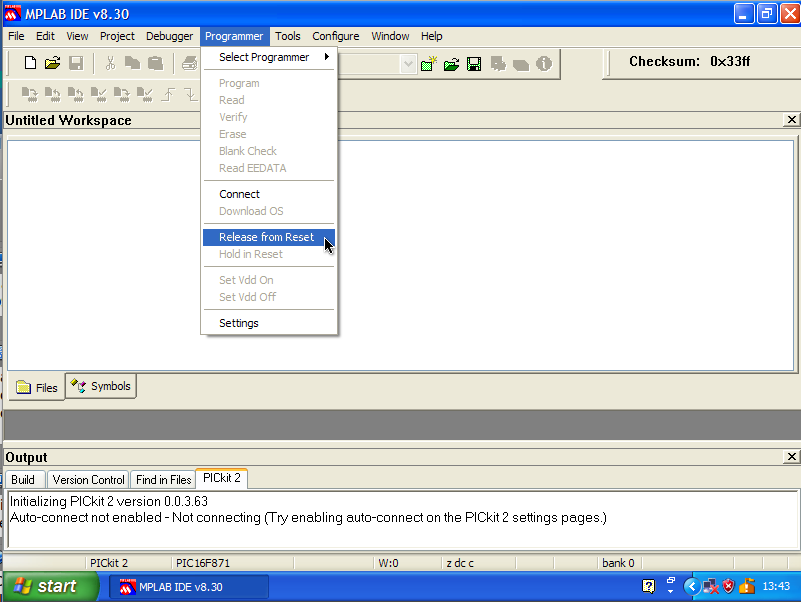Open the build configuration dropdown arrow
This screenshot has height=602, width=801.
point(408,64)
